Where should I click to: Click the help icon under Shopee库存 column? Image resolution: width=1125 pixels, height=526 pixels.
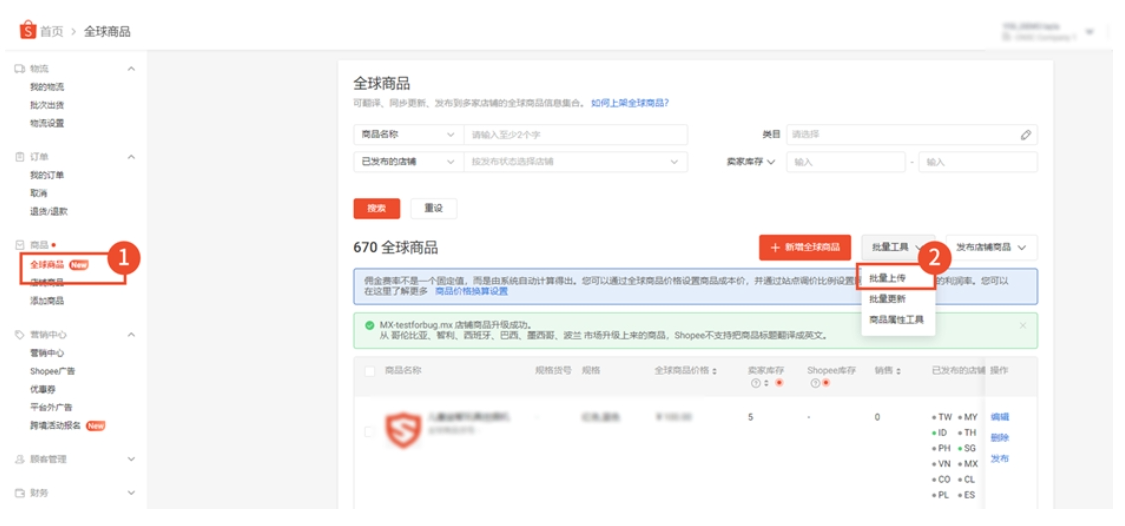click(813, 383)
